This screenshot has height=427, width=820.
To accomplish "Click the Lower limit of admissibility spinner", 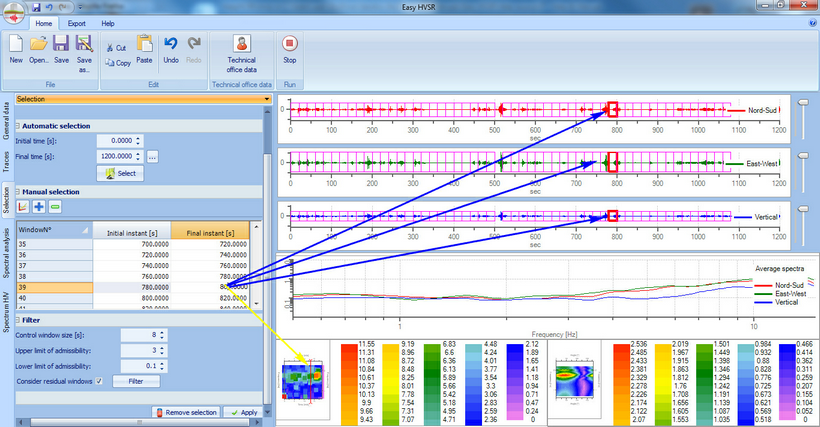I will (162, 366).
